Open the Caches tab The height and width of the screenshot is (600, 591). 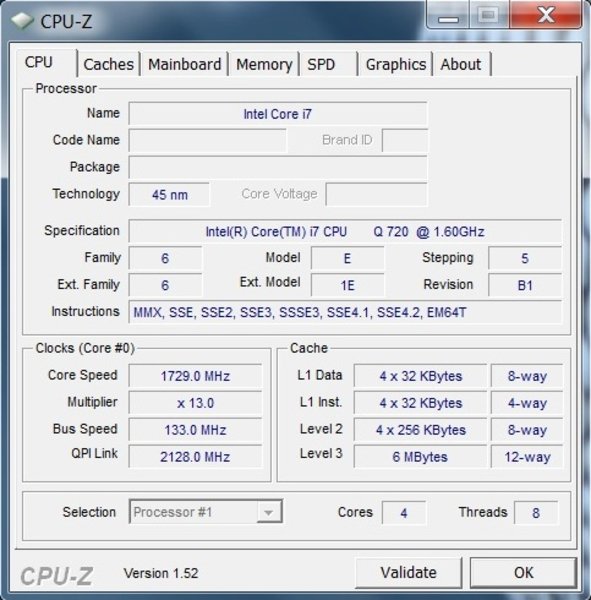[109, 64]
